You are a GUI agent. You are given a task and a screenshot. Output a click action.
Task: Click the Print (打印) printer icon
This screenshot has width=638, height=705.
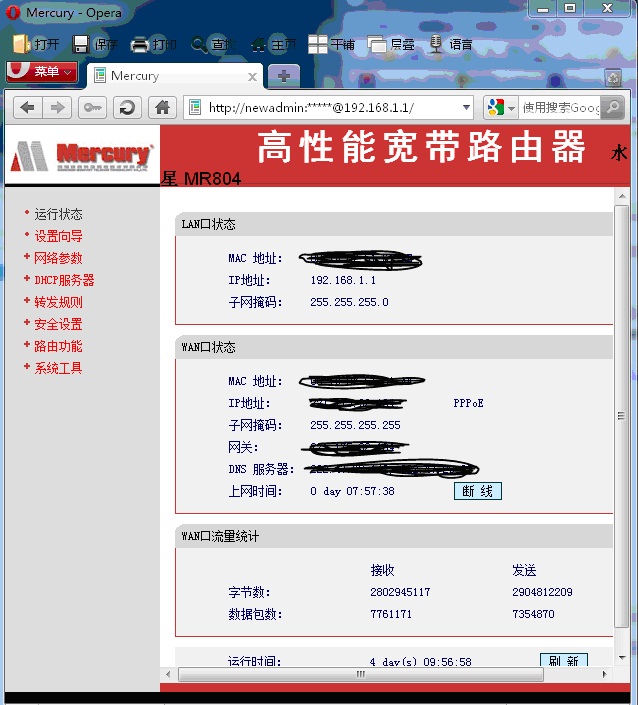(x=139, y=45)
